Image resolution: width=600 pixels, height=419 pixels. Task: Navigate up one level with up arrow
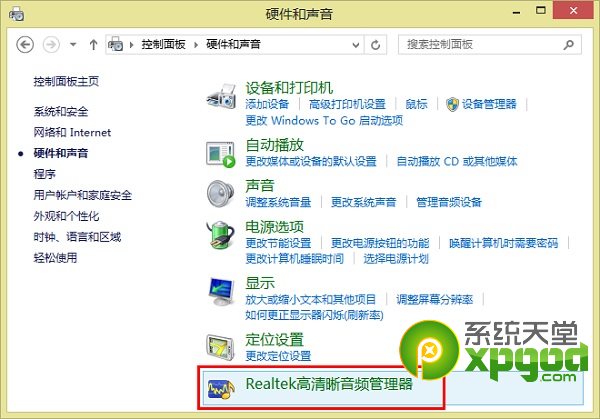tap(94, 45)
